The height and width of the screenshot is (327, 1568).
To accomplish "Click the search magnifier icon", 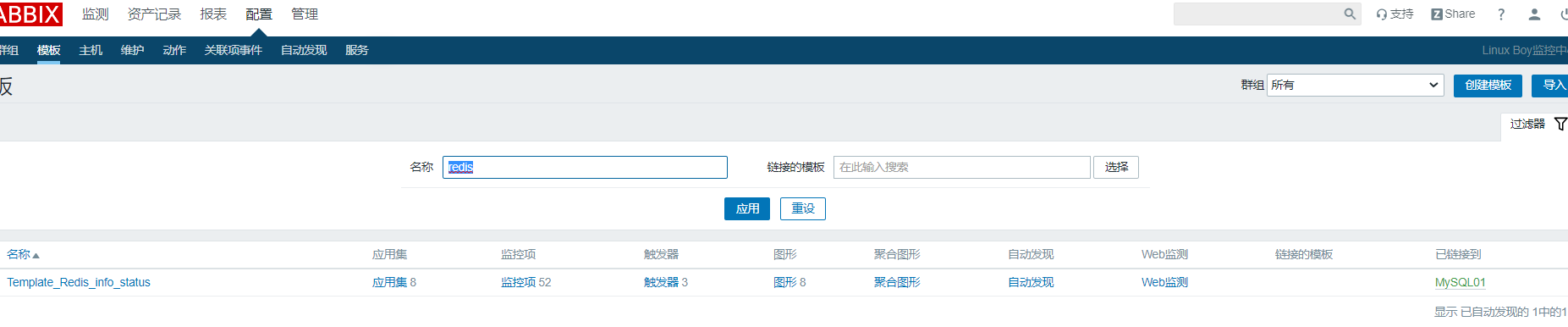I will (1350, 14).
